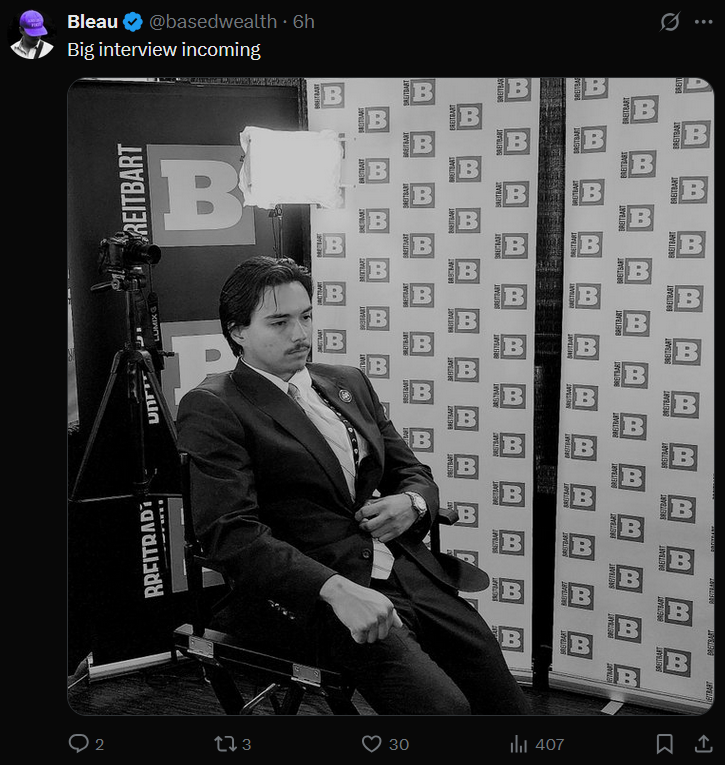Click the repost count 3
This screenshot has width=725, height=765.
point(246,745)
